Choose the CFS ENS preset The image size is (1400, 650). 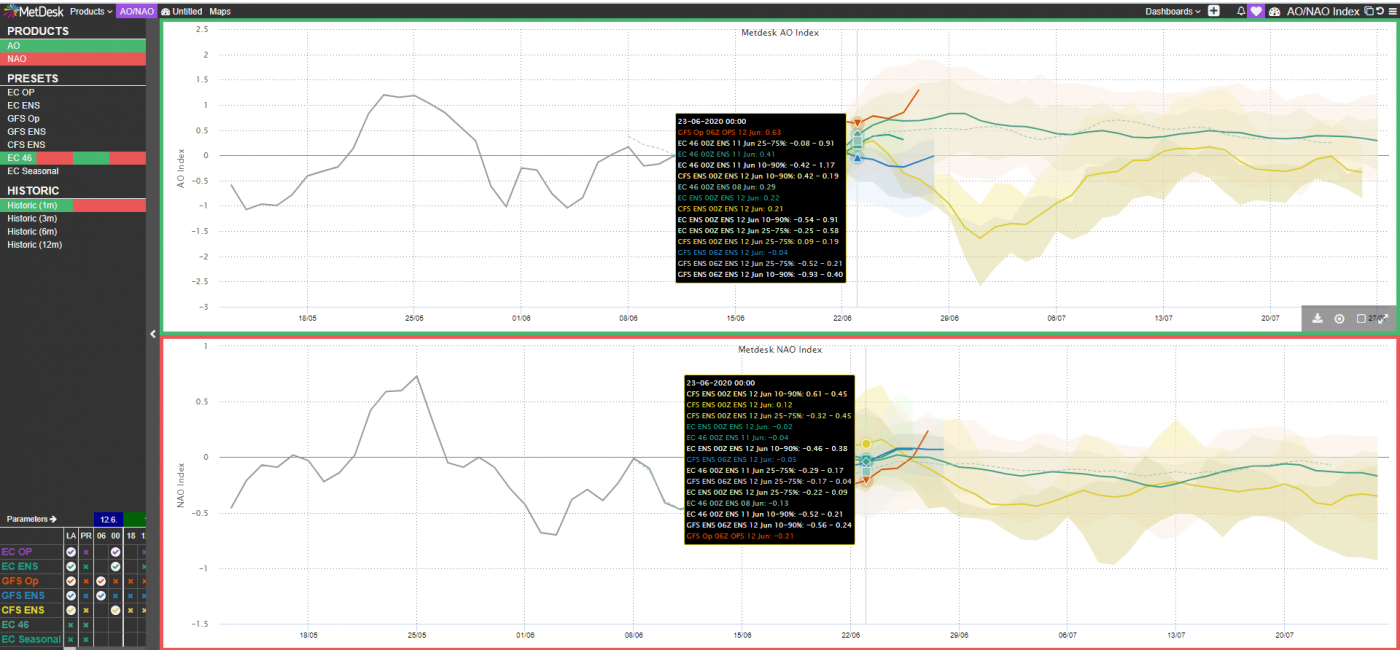[74, 145]
